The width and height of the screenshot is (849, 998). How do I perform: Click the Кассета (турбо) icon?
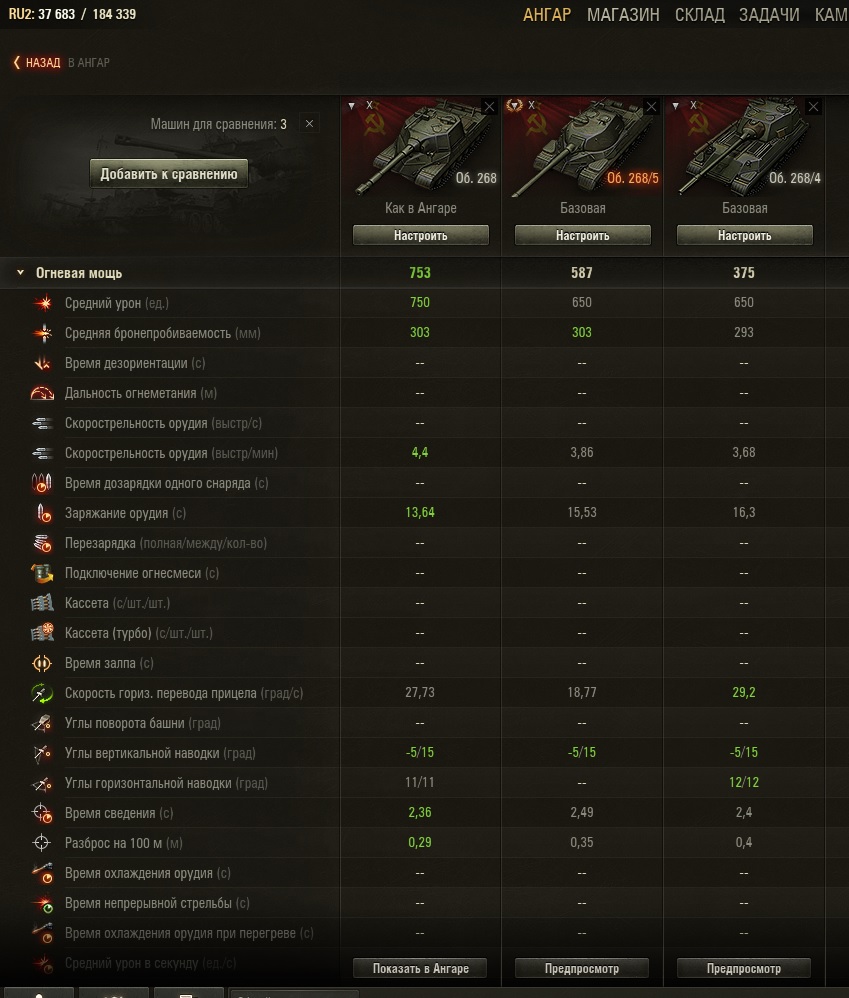coord(43,633)
